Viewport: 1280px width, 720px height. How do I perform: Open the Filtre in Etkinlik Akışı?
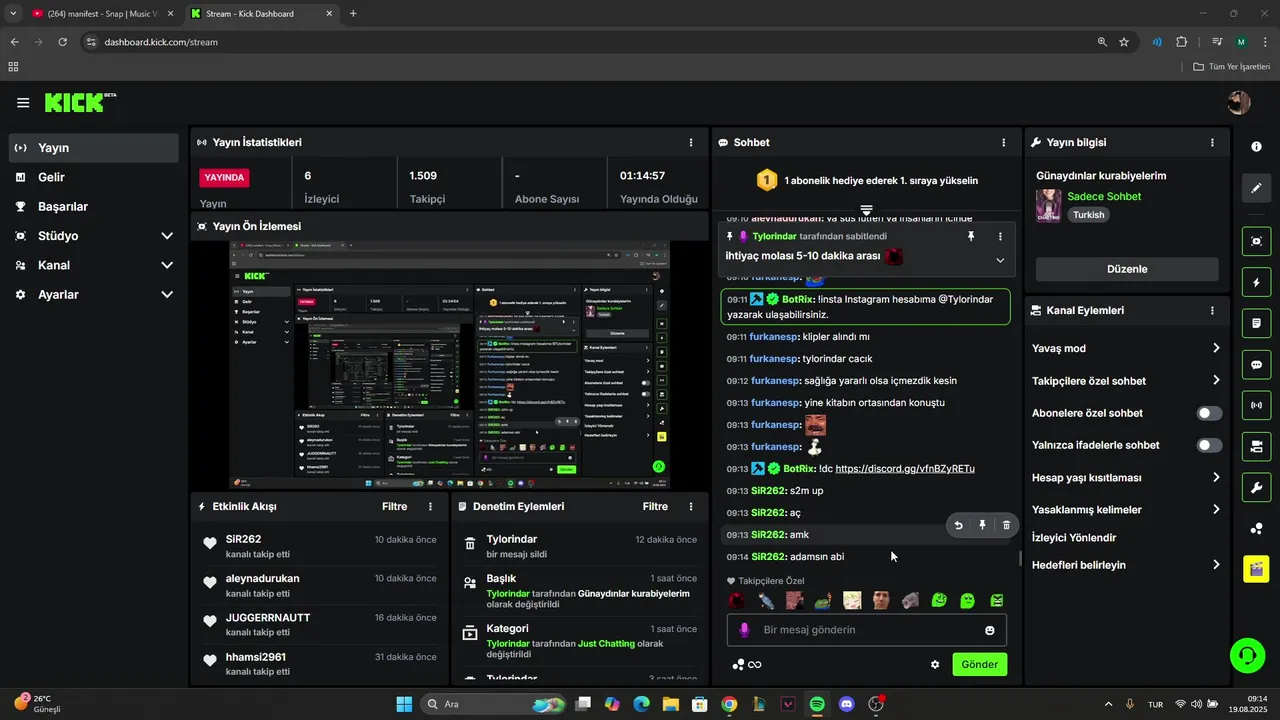[394, 507]
